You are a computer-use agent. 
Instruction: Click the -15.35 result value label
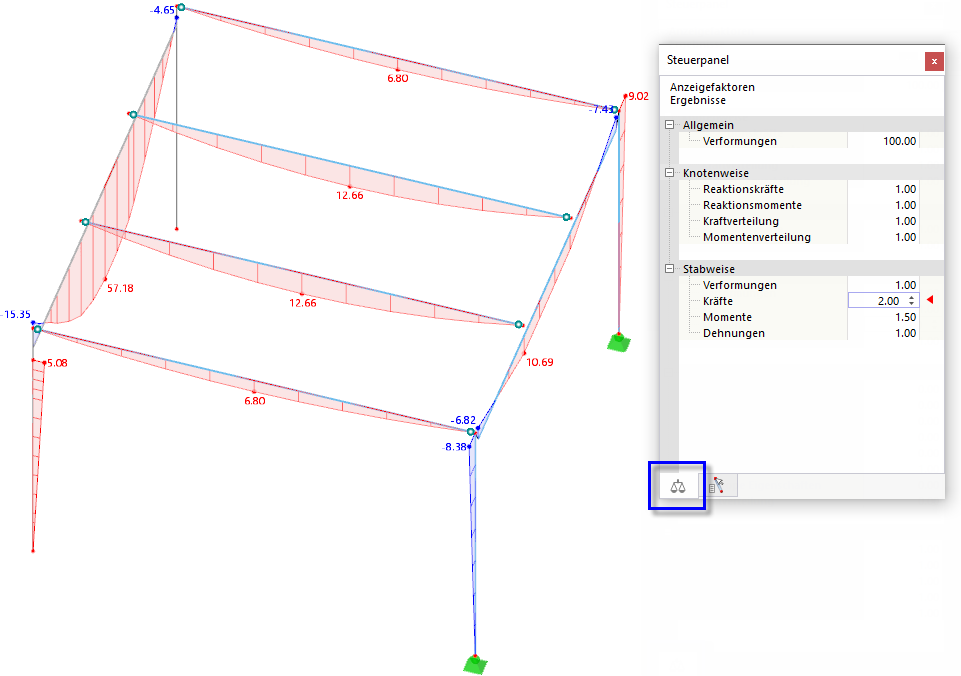[x=15, y=314]
